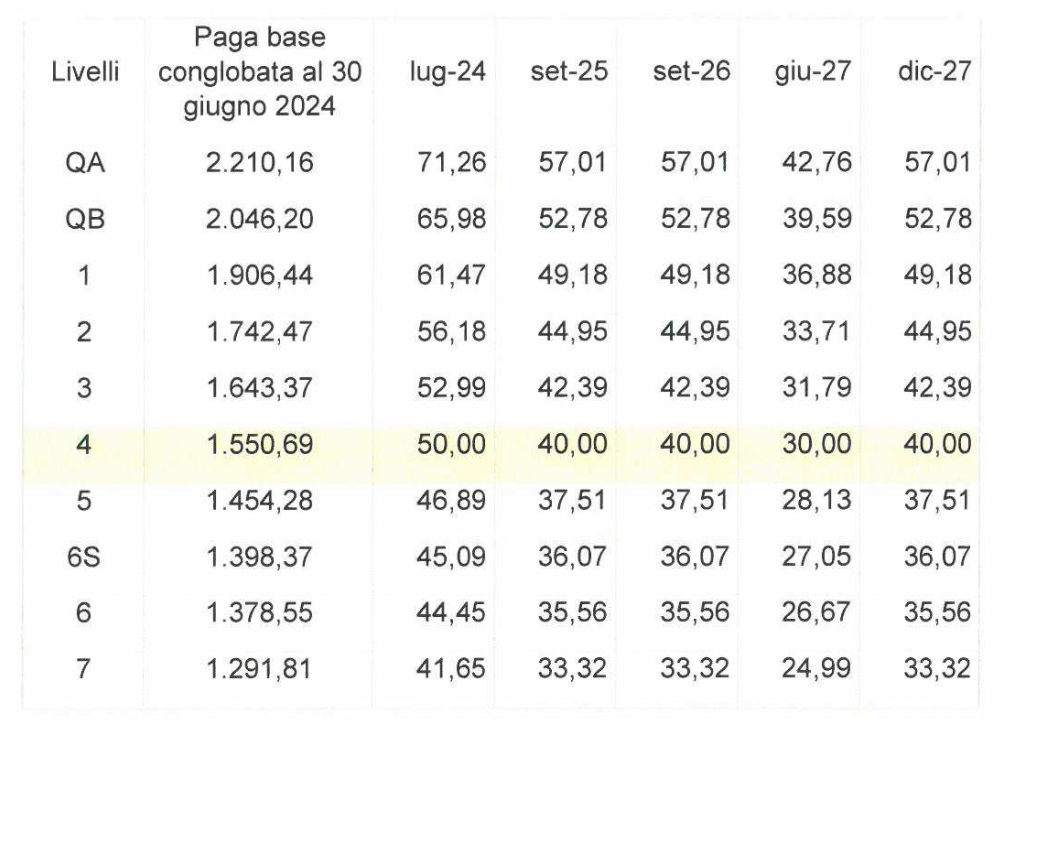Click the 1.291,81 value for level 7
The width and height of the screenshot is (1061, 865).
coord(259,669)
